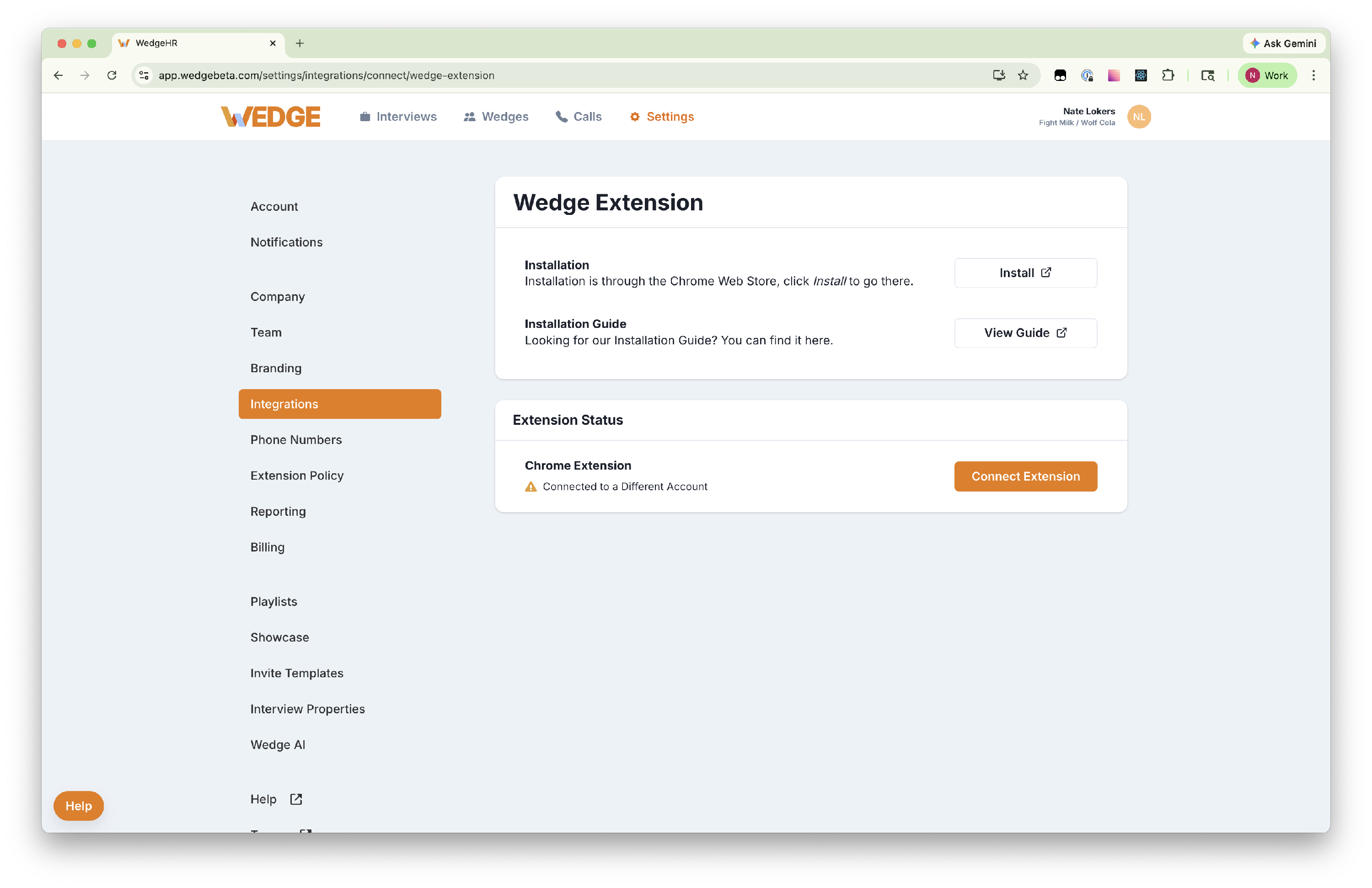Click the Connect Extension button

(x=1025, y=476)
